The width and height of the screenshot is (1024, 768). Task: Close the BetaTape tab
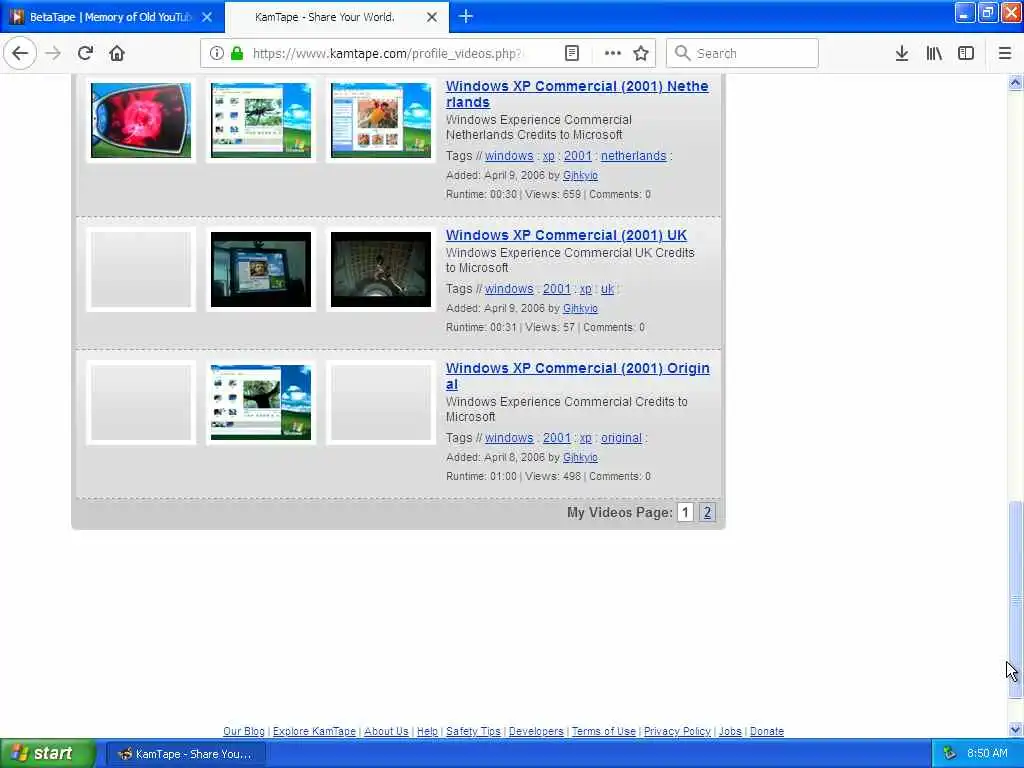pyautogui.click(x=207, y=17)
